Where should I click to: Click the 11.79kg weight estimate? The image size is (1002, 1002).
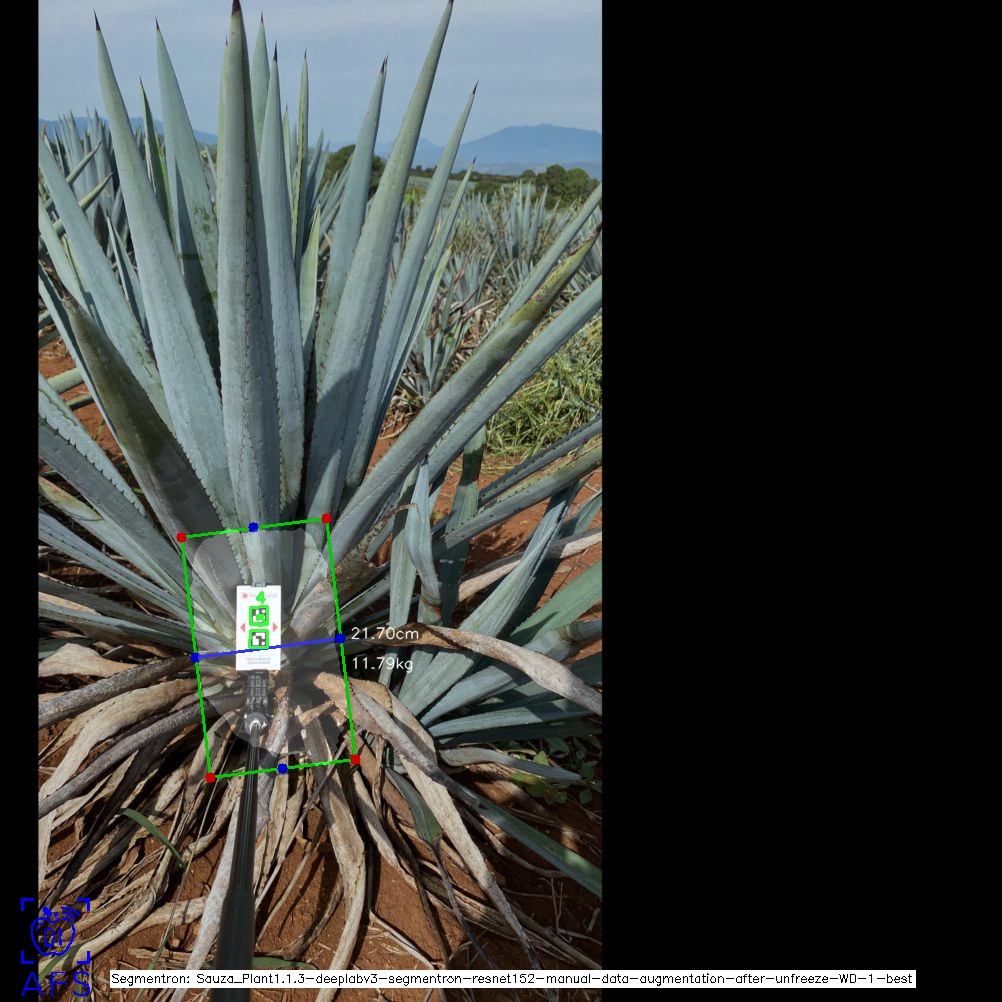[382, 663]
